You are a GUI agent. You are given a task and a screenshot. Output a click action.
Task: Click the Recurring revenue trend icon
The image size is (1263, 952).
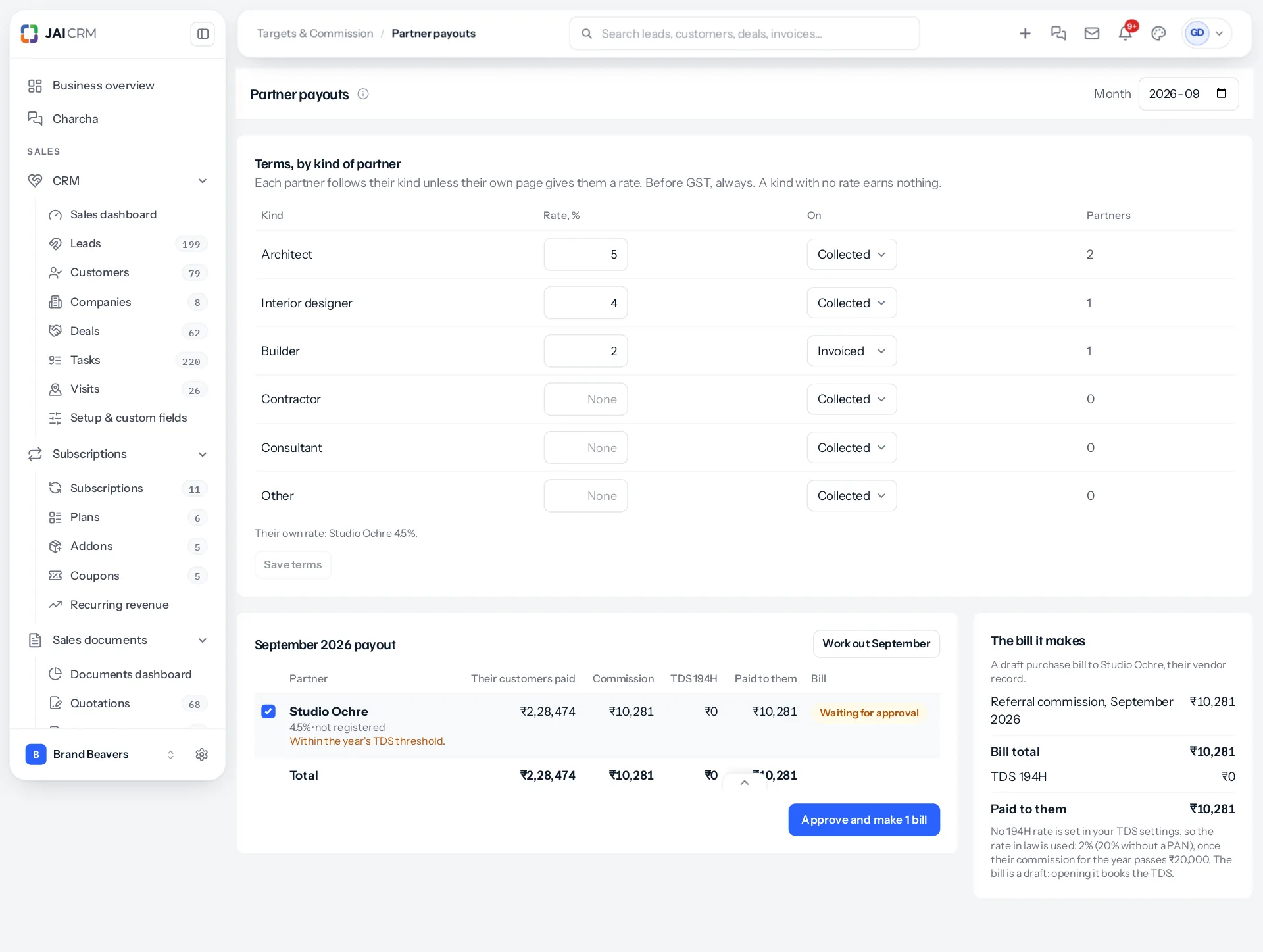(x=55, y=605)
